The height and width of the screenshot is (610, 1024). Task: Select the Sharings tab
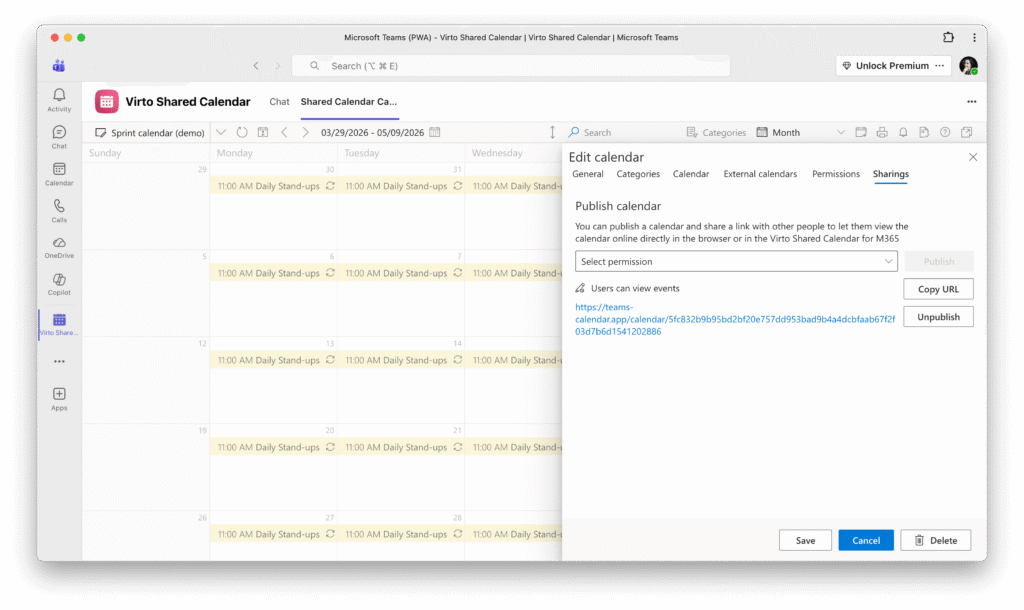tap(891, 174)
